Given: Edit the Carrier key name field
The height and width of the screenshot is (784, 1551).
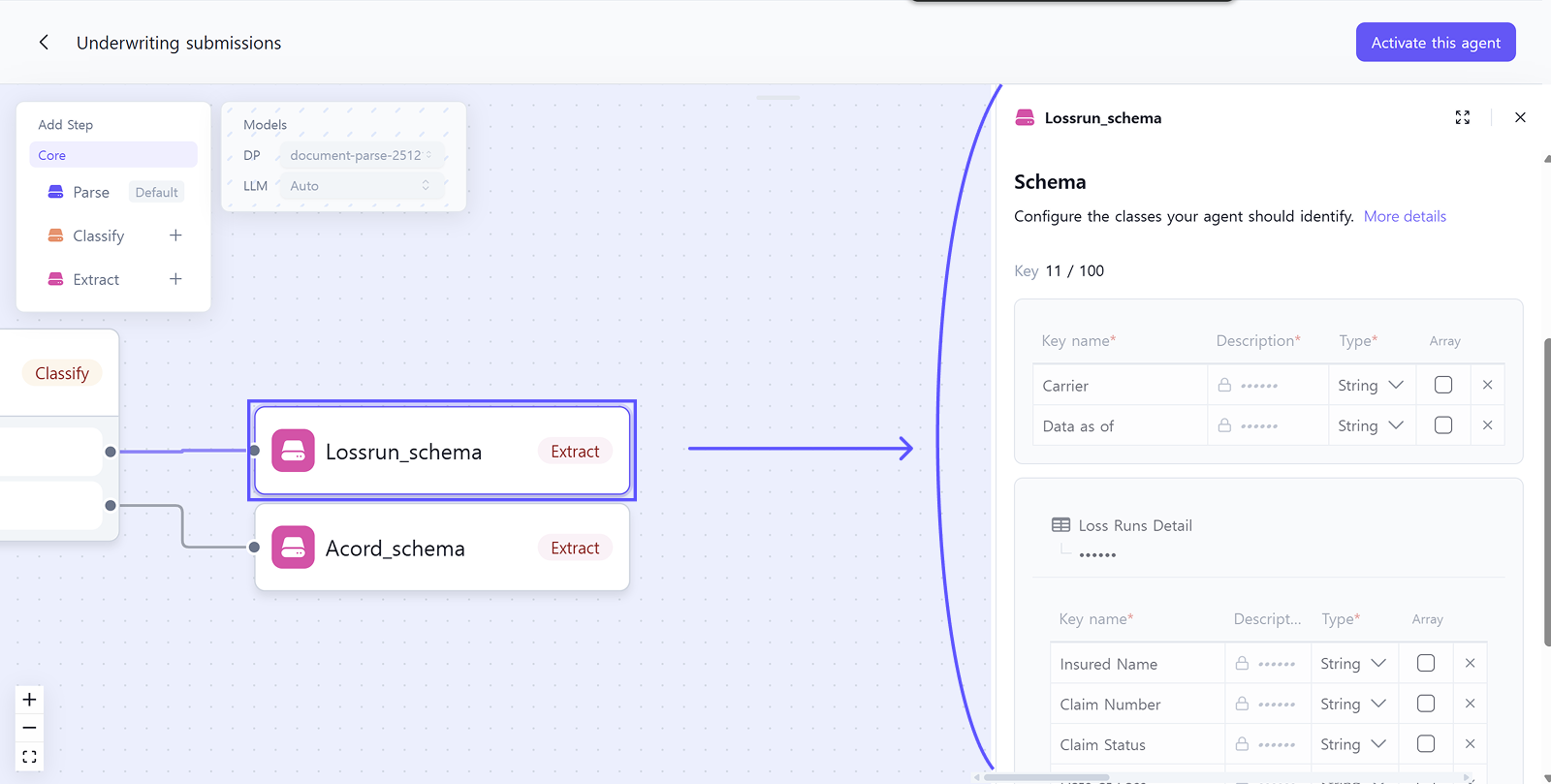Looking at the screenshot, I should [x=1120, y=386].
